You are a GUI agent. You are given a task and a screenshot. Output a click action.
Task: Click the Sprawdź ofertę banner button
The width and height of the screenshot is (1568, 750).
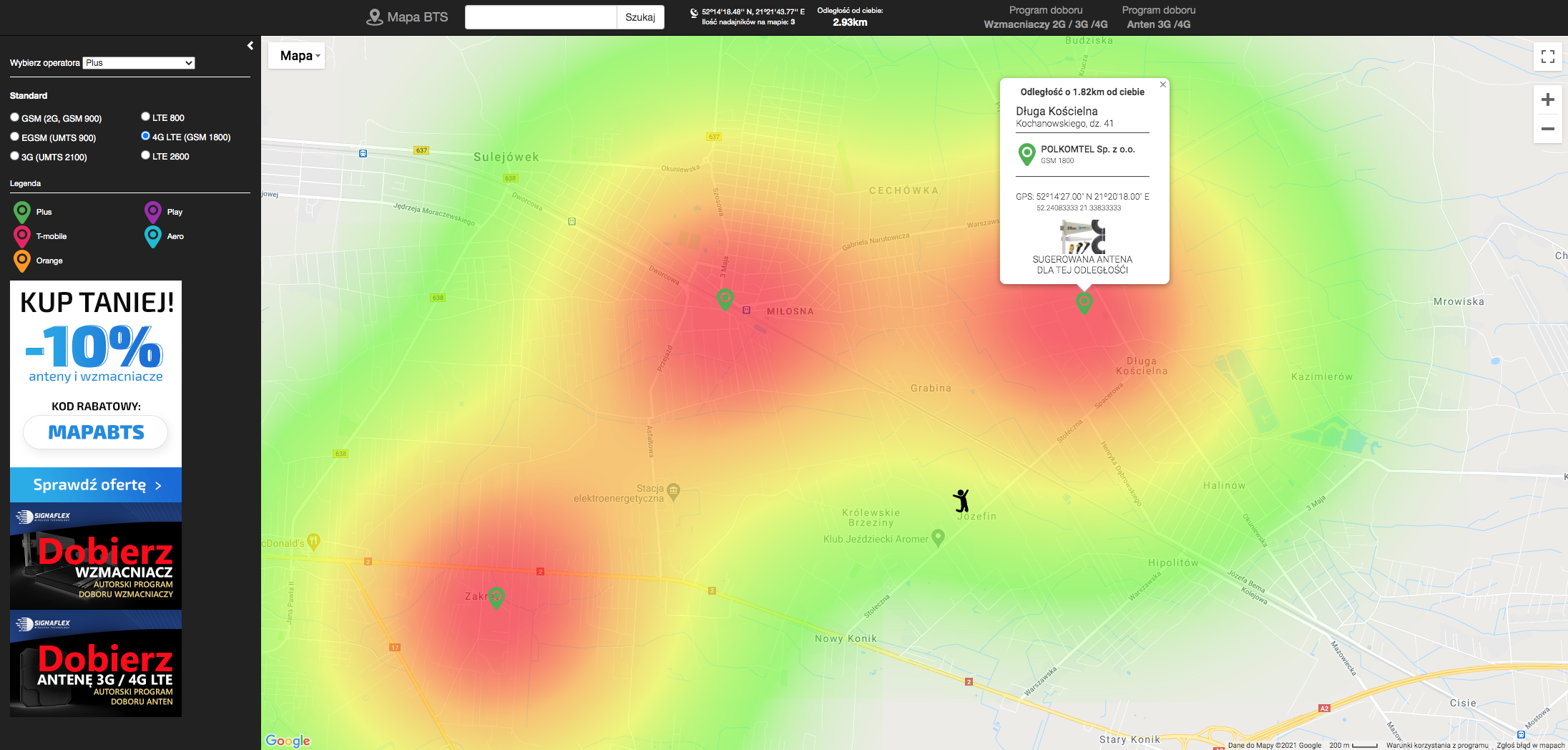[x=96, y=485]
